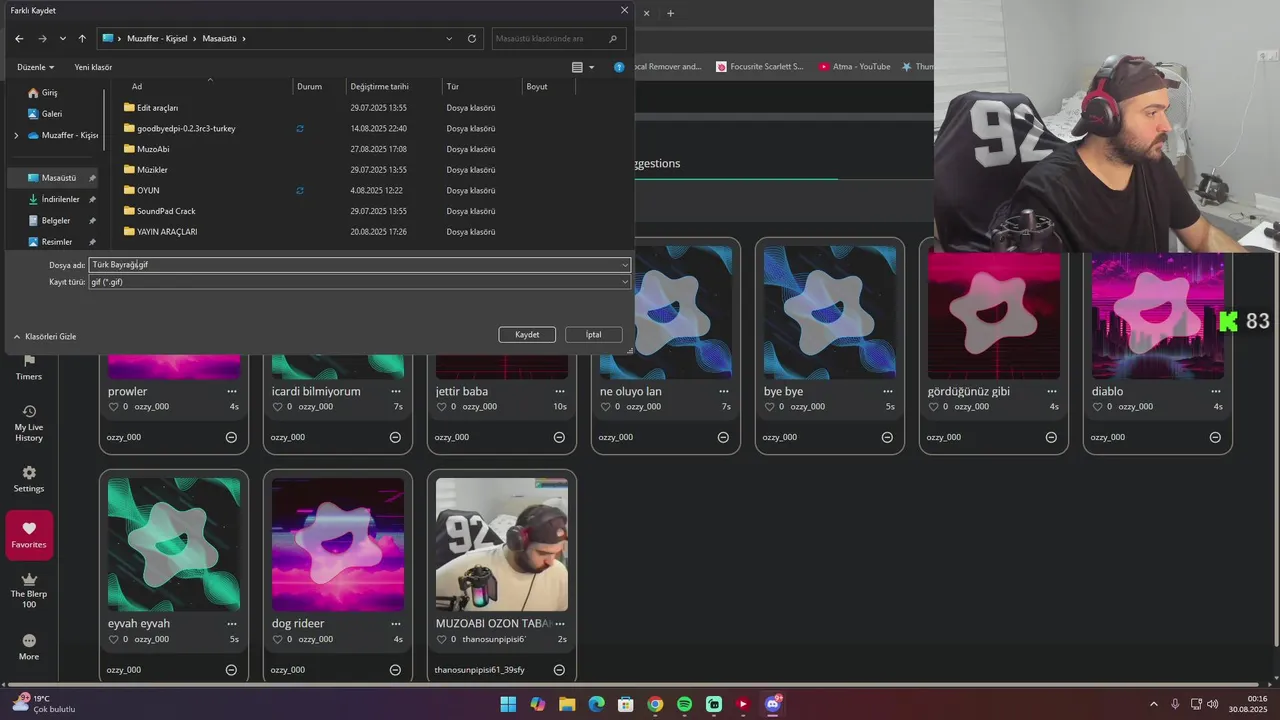The height and width of the screenshot is (720, 1280).
Task: Open options menu for bye bye
Action: (888, 391)
